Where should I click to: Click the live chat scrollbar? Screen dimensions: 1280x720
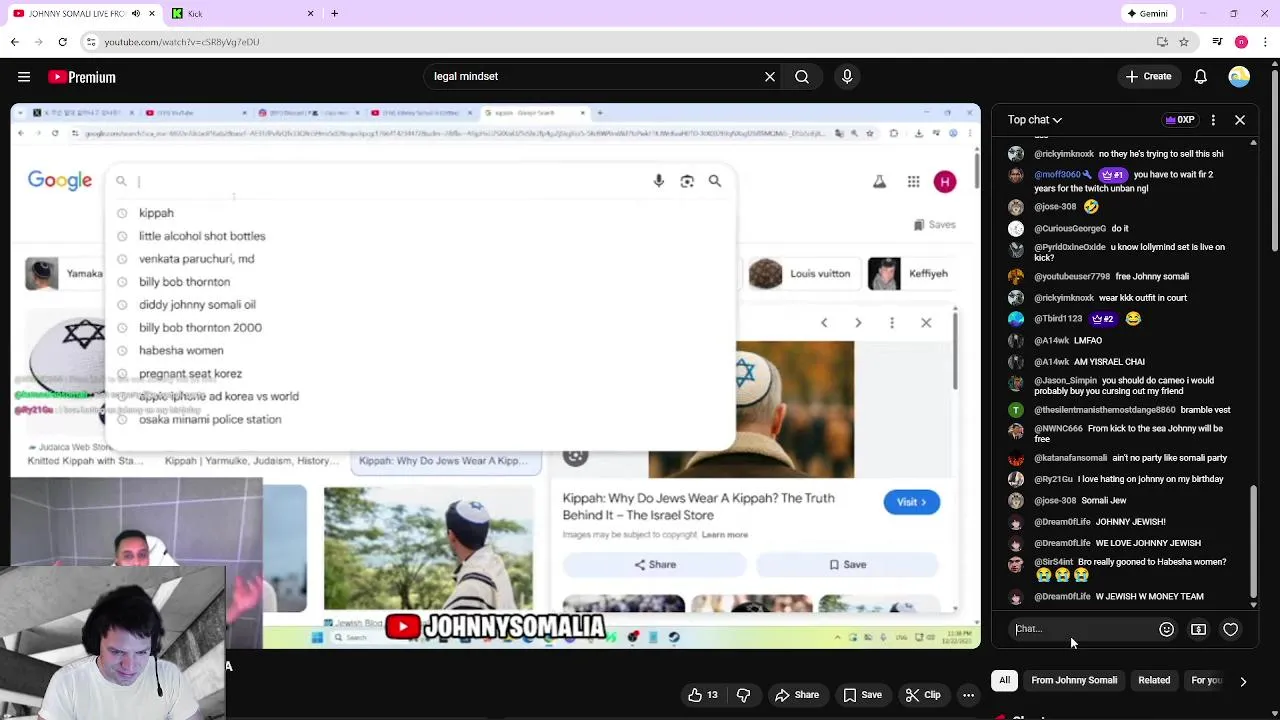pyautogui.click(x=1254, y=540)
